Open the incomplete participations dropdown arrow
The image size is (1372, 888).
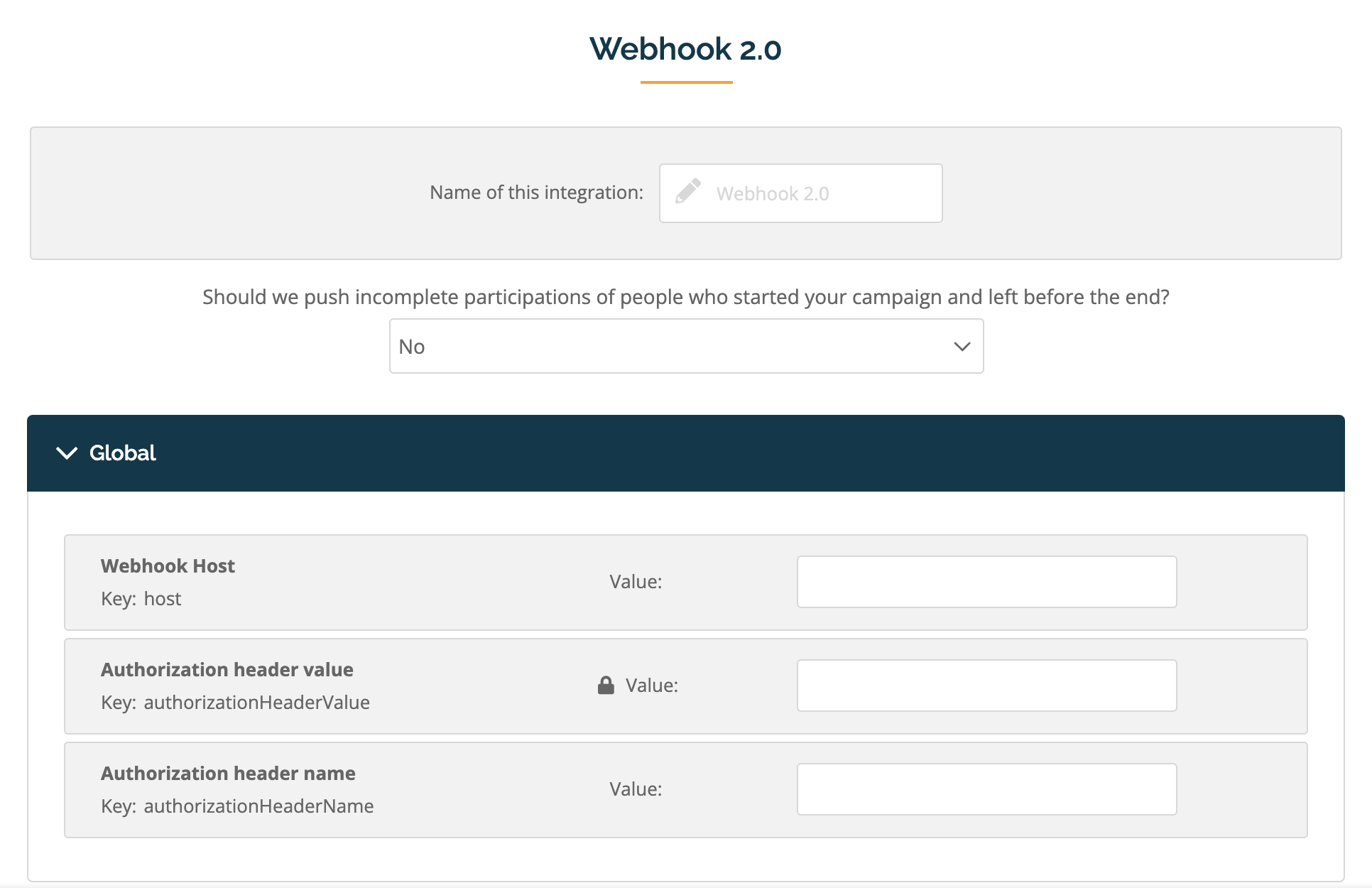[962, 347]
